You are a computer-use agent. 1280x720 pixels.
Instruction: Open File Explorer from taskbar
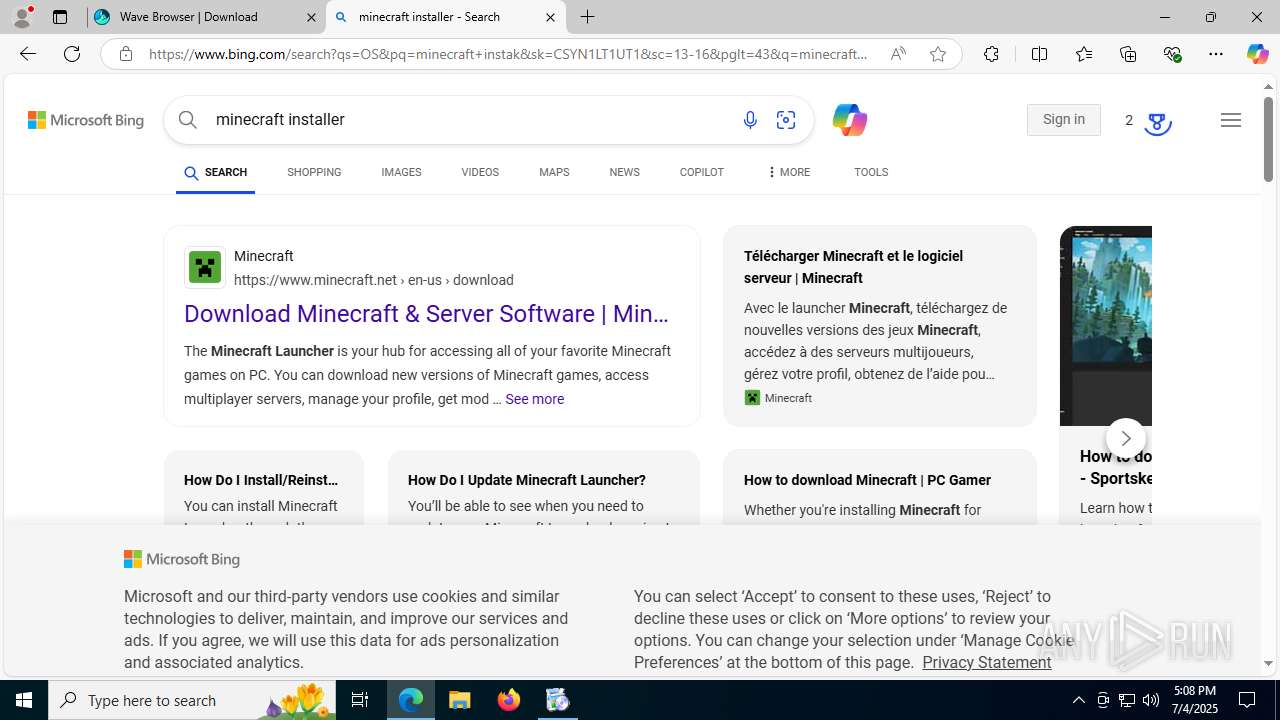point(460,700)
